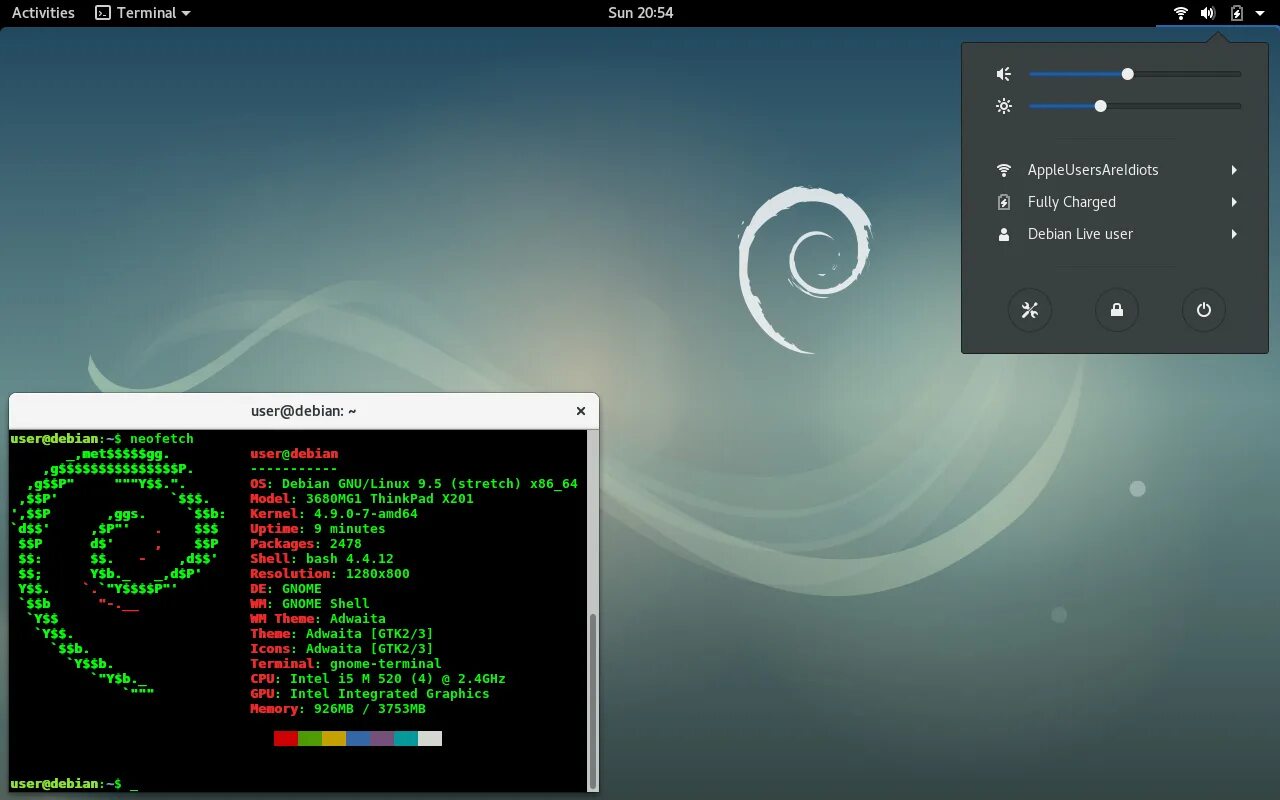Click the GPU line Intel Integrated Graphics
Viewport: 1280px width, 800px height.
click(x=370, y=694)
